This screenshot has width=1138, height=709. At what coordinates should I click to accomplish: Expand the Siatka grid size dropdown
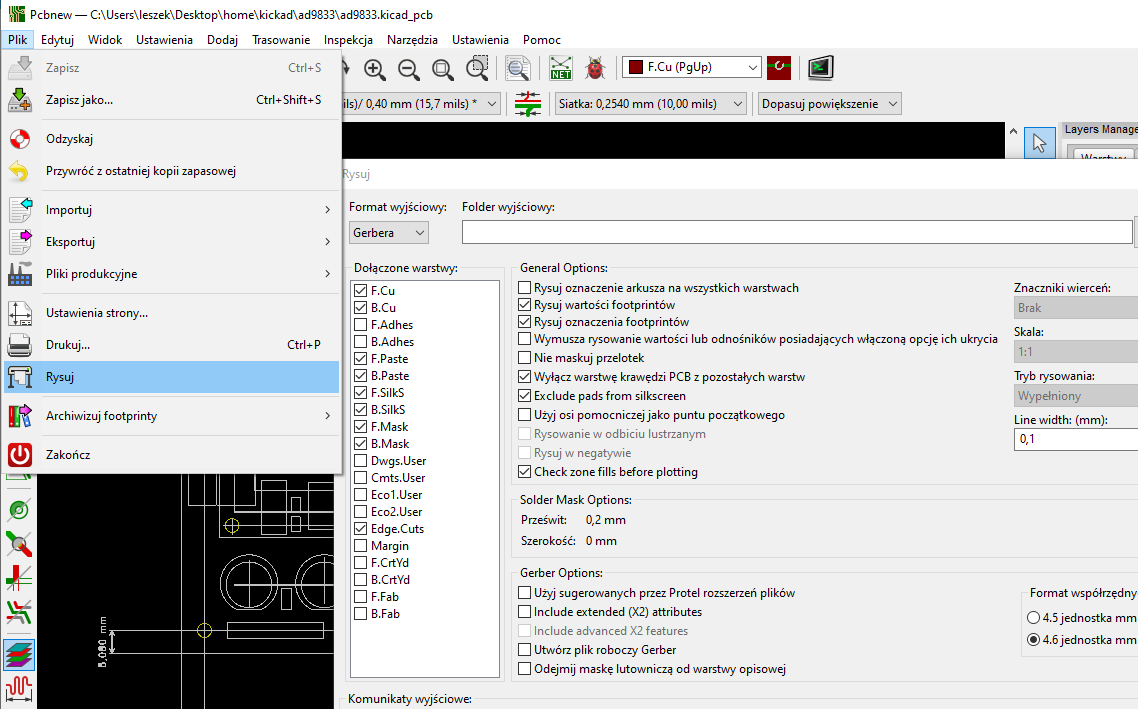[x=651, y=104]
